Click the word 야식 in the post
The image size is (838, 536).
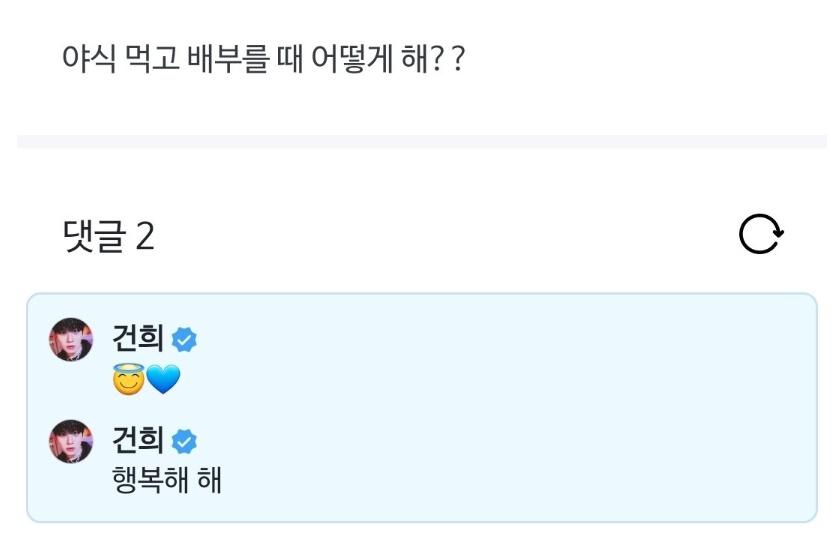[87, 62]
